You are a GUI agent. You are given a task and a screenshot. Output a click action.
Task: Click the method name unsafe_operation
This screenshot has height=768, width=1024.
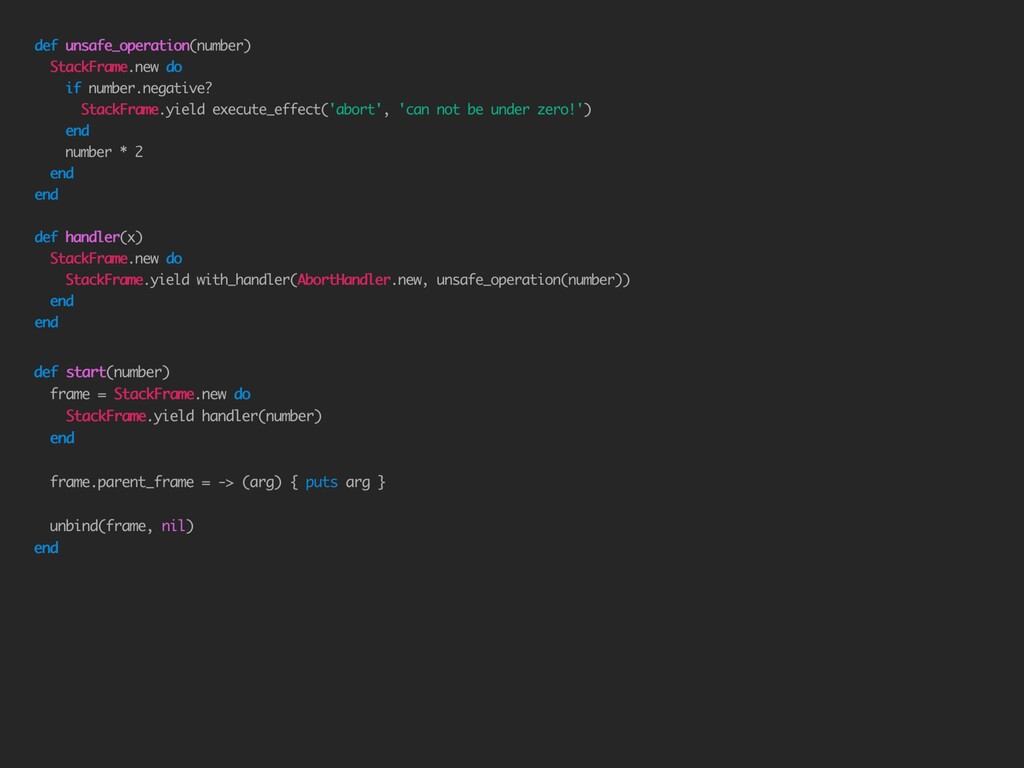click(127, 46)
